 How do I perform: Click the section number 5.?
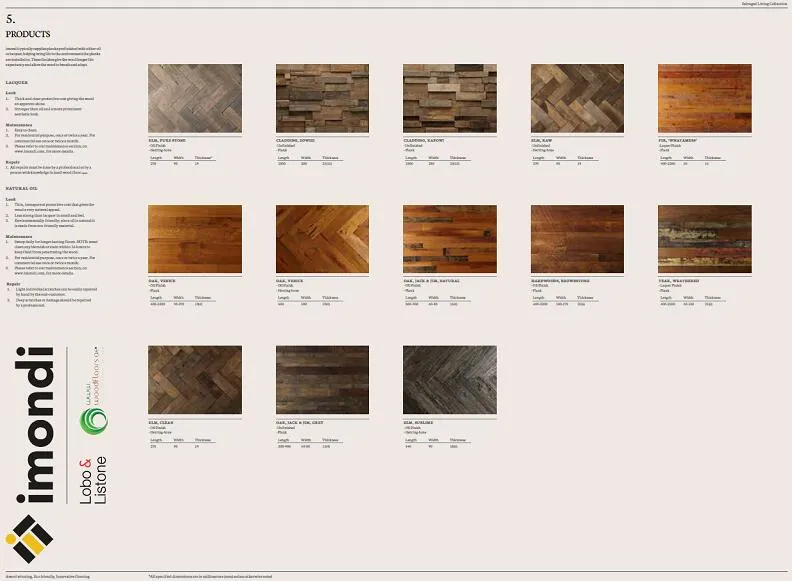10,19
